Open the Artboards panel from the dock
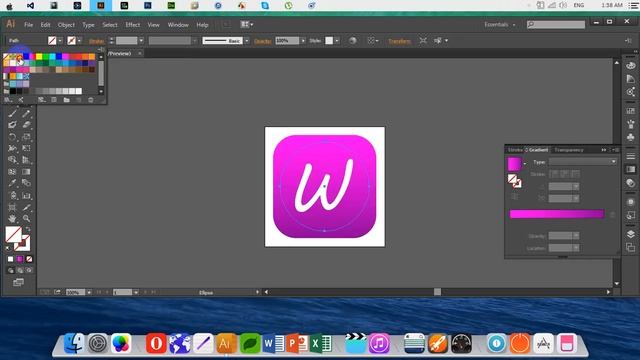 click(631, 247)
